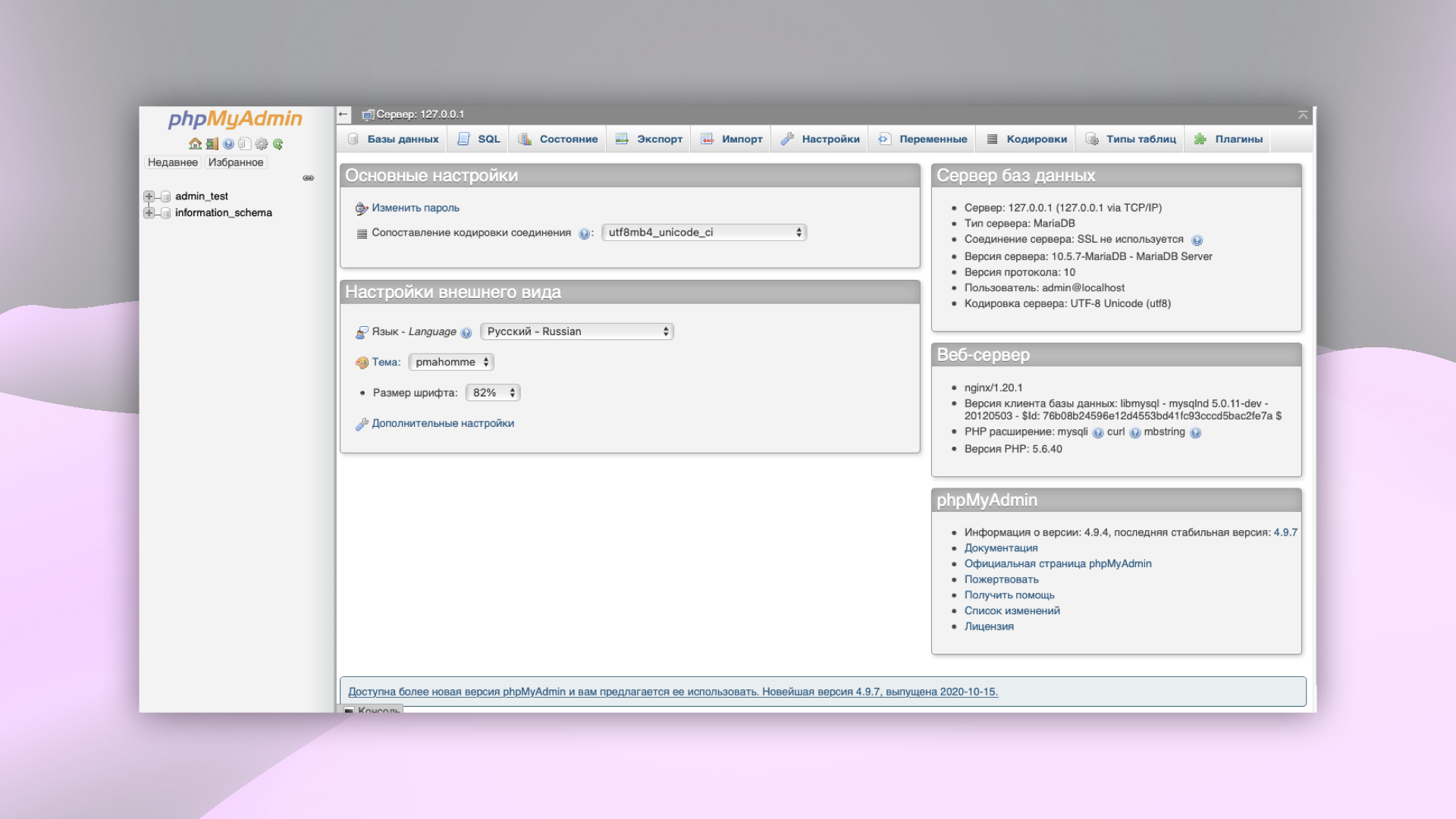Open Дополнительные настройки
Image resolution: width=1456 pixels, height=819 pixels.
442,423
